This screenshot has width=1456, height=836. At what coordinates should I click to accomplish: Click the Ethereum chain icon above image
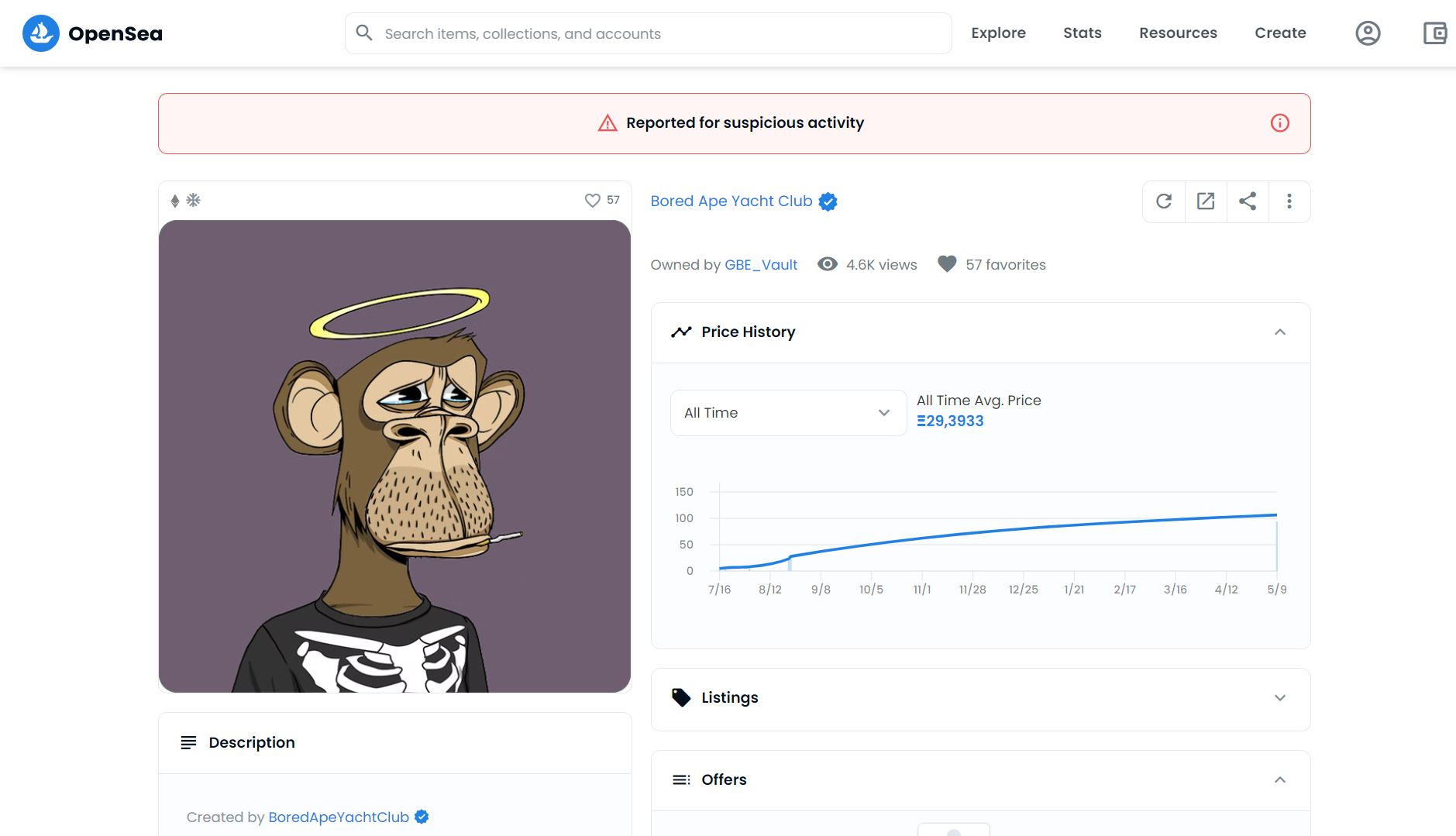point(175,201)
